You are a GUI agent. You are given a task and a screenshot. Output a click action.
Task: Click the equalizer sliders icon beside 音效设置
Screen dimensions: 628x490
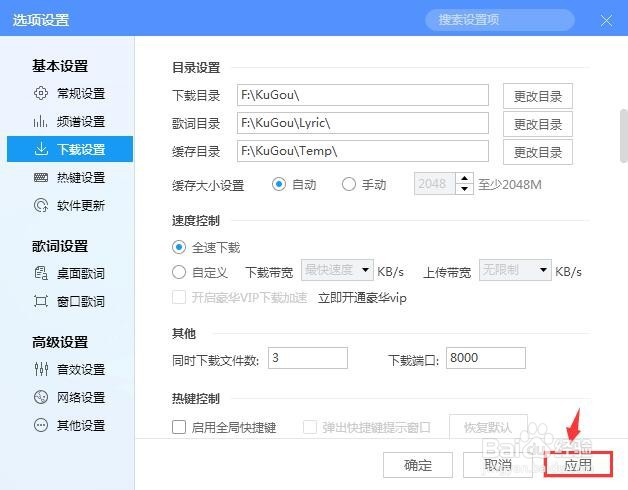click(41, 369)
